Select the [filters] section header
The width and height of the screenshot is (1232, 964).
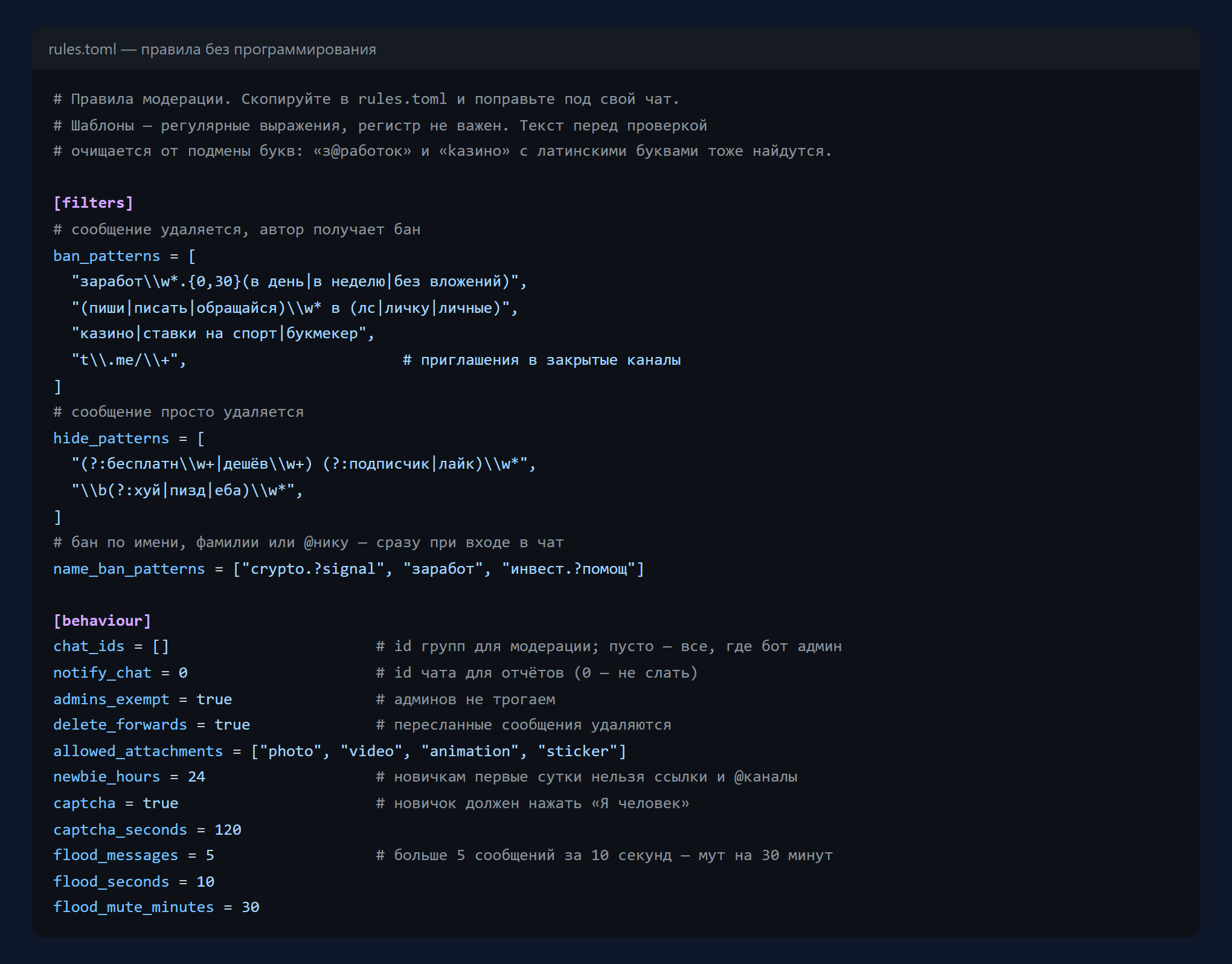tap(93, 203)
